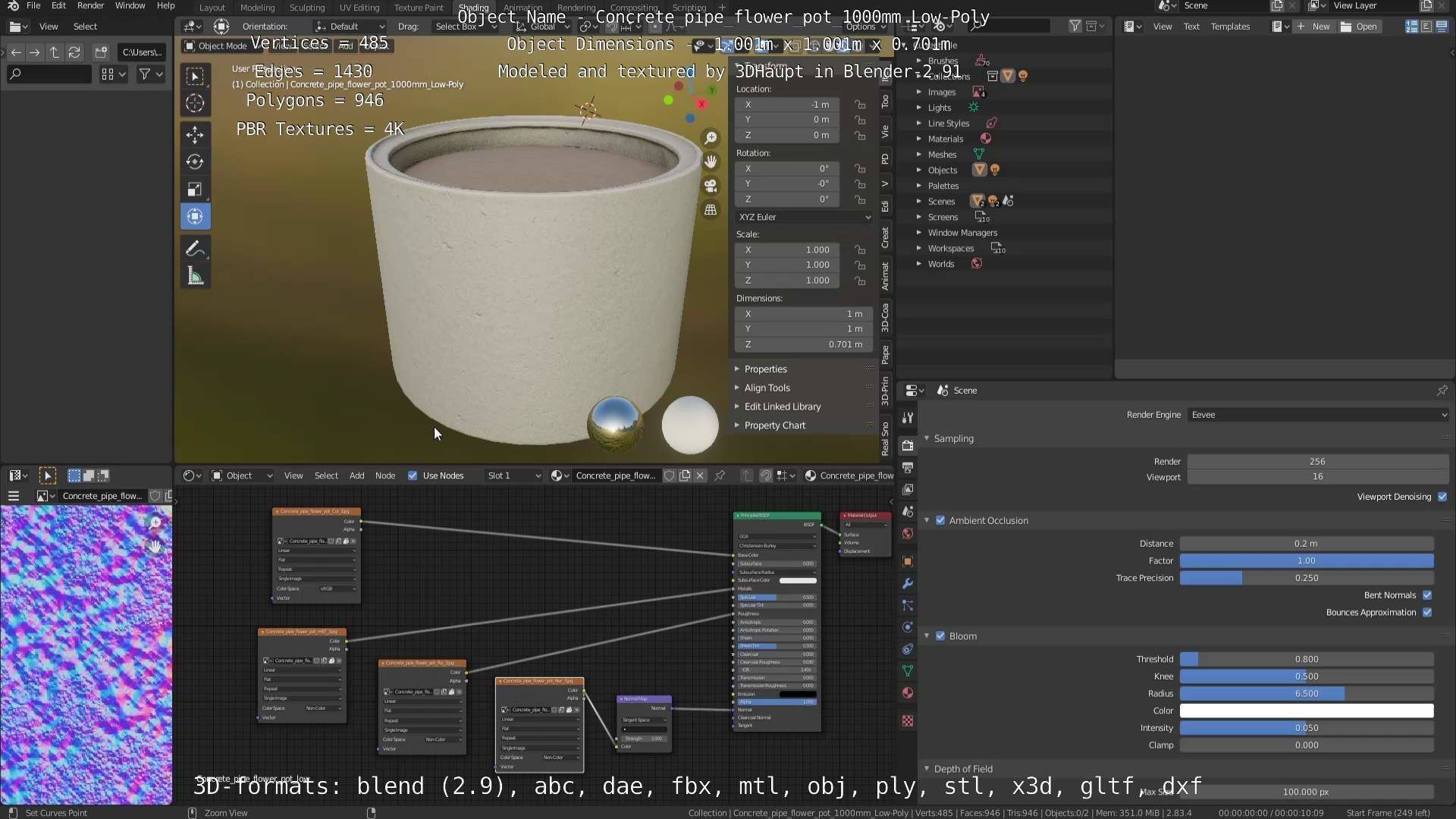Open the Slot 1 material slot dropdown
Screen dimensions: 1456x819
(x=513, y=475)
